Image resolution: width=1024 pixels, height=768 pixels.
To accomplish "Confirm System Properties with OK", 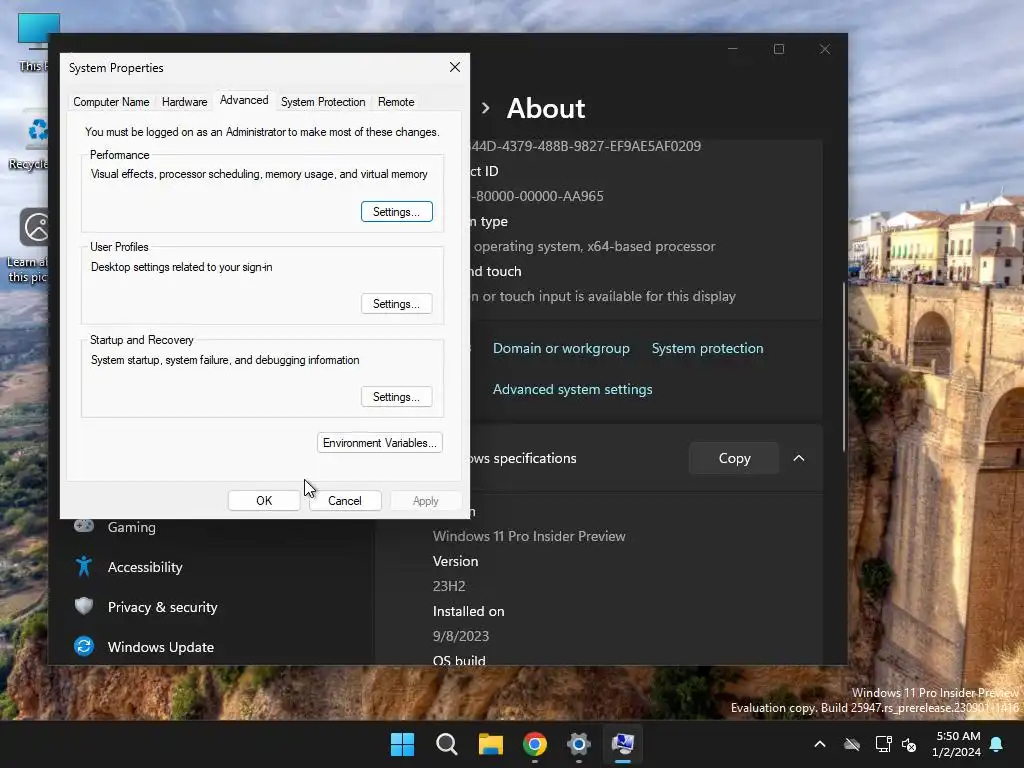I will click(264, 501).
